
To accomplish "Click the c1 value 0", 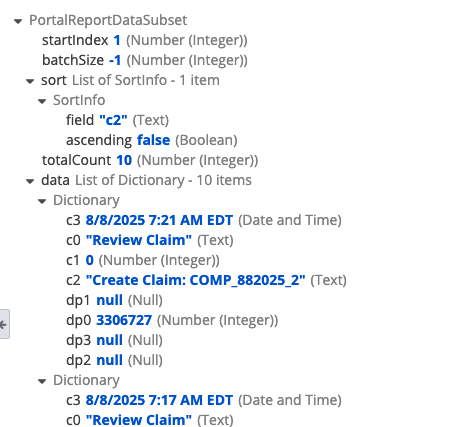I will point(90,260).
